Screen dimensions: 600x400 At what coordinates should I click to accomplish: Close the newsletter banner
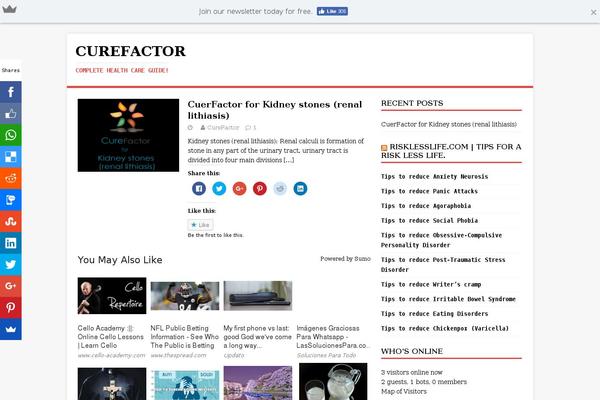[593, 12]
